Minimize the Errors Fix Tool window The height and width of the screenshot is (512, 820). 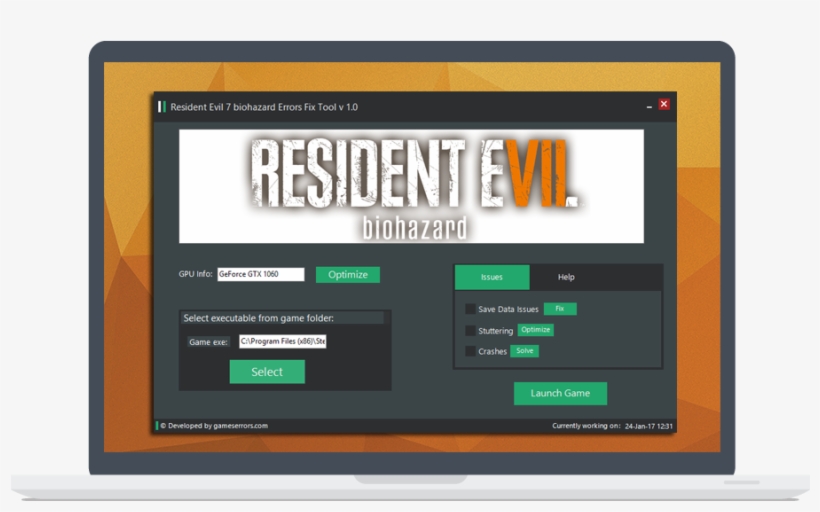(649, 106)
